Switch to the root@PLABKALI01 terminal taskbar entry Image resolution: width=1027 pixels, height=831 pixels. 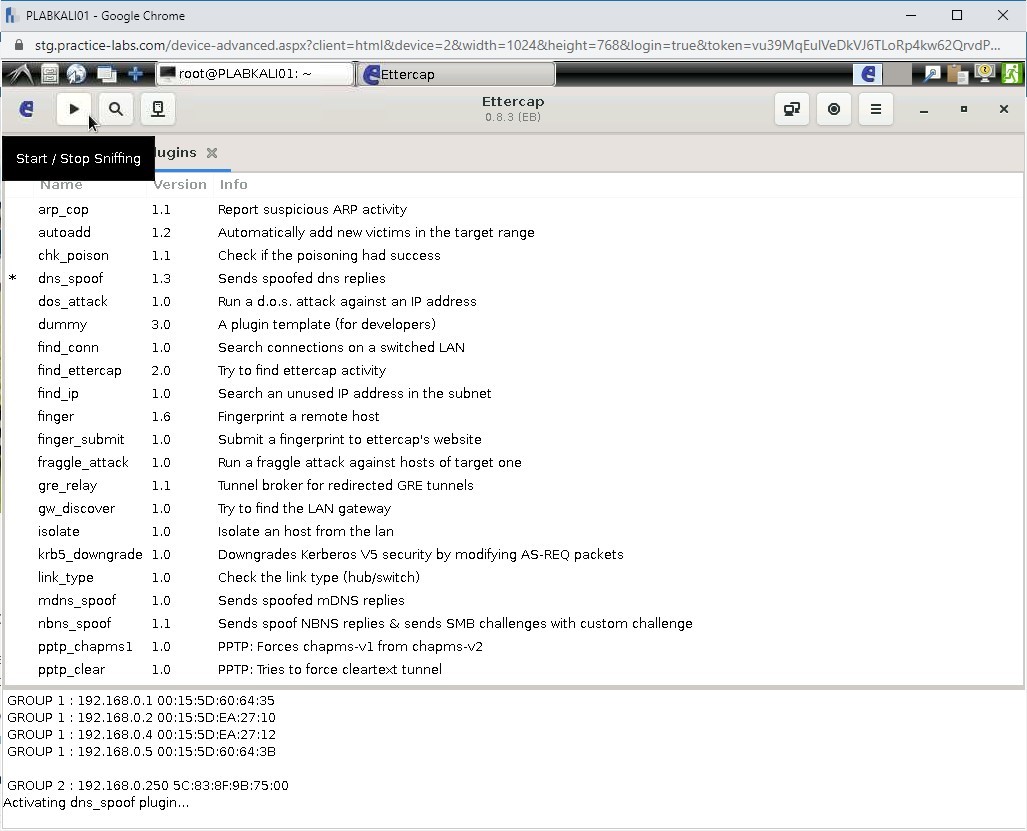tap(253, 73)
